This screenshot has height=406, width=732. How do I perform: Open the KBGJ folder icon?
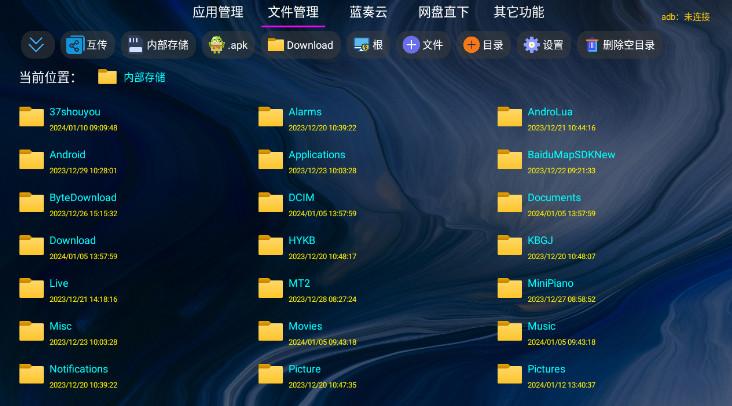tap(510, 245)
